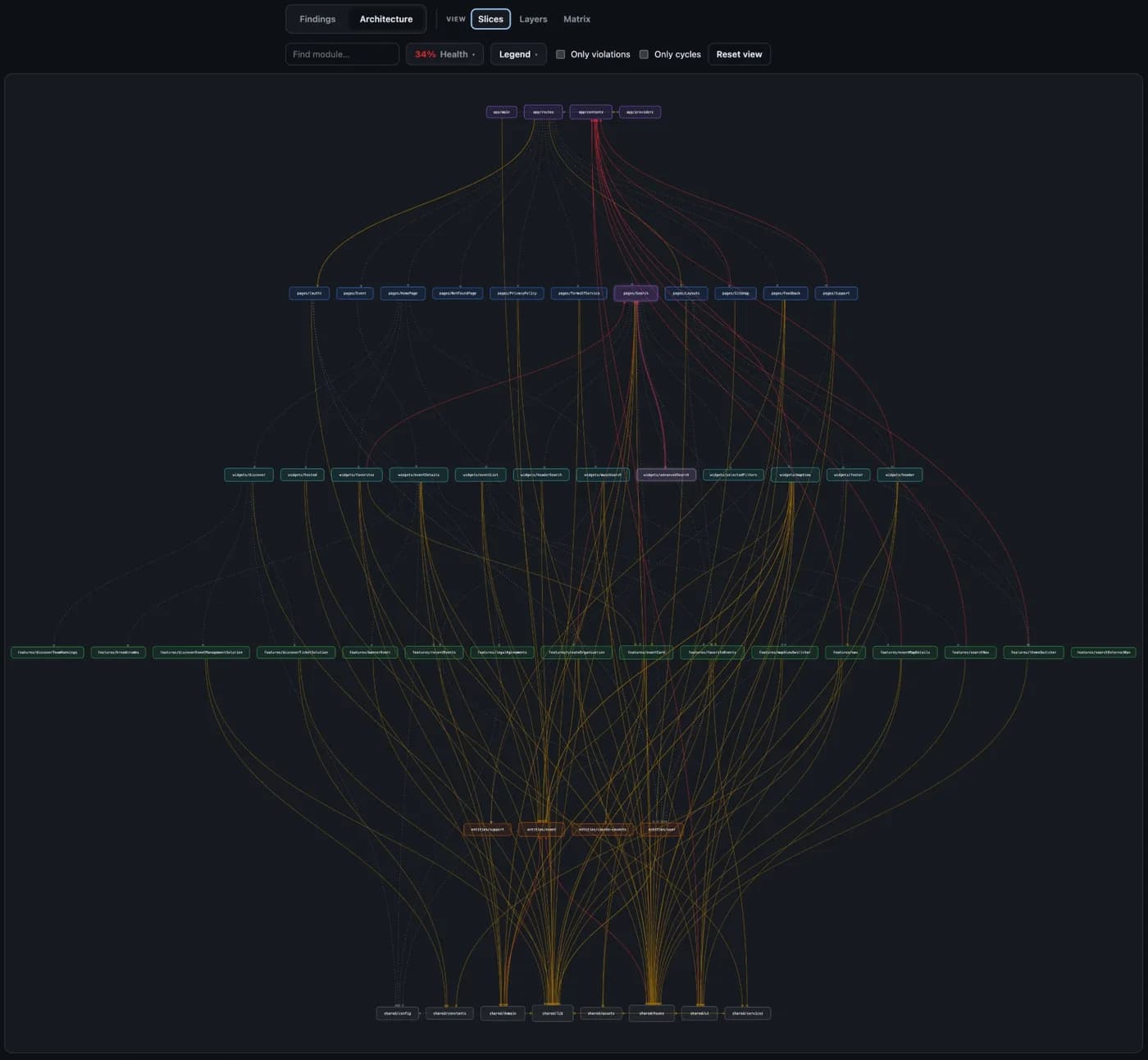Click the pages/HomePage node

coord(403,293)
